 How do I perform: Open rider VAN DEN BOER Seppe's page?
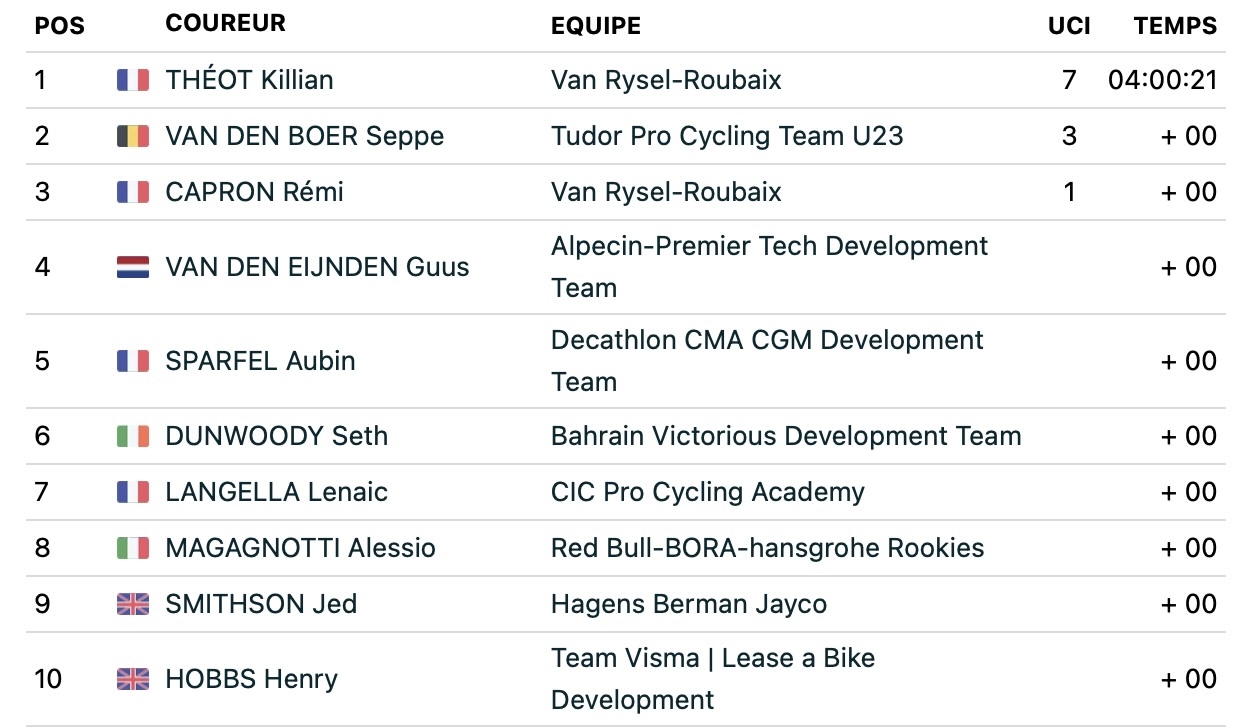point(304,136)
